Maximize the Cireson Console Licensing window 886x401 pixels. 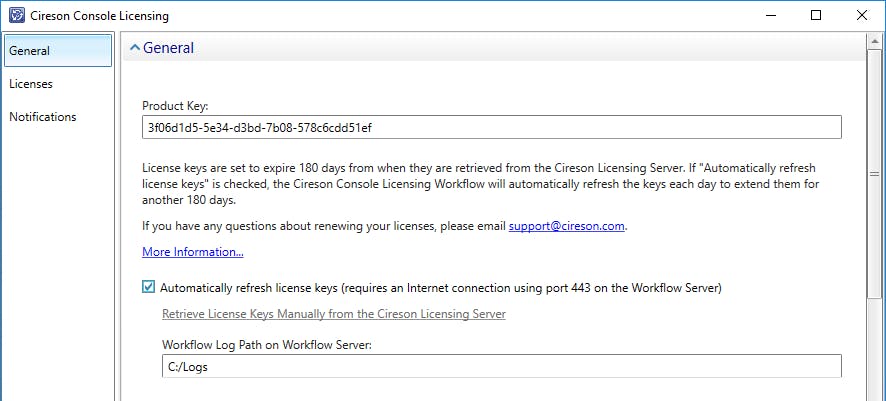pyautogui.click(x=816, y=16)
